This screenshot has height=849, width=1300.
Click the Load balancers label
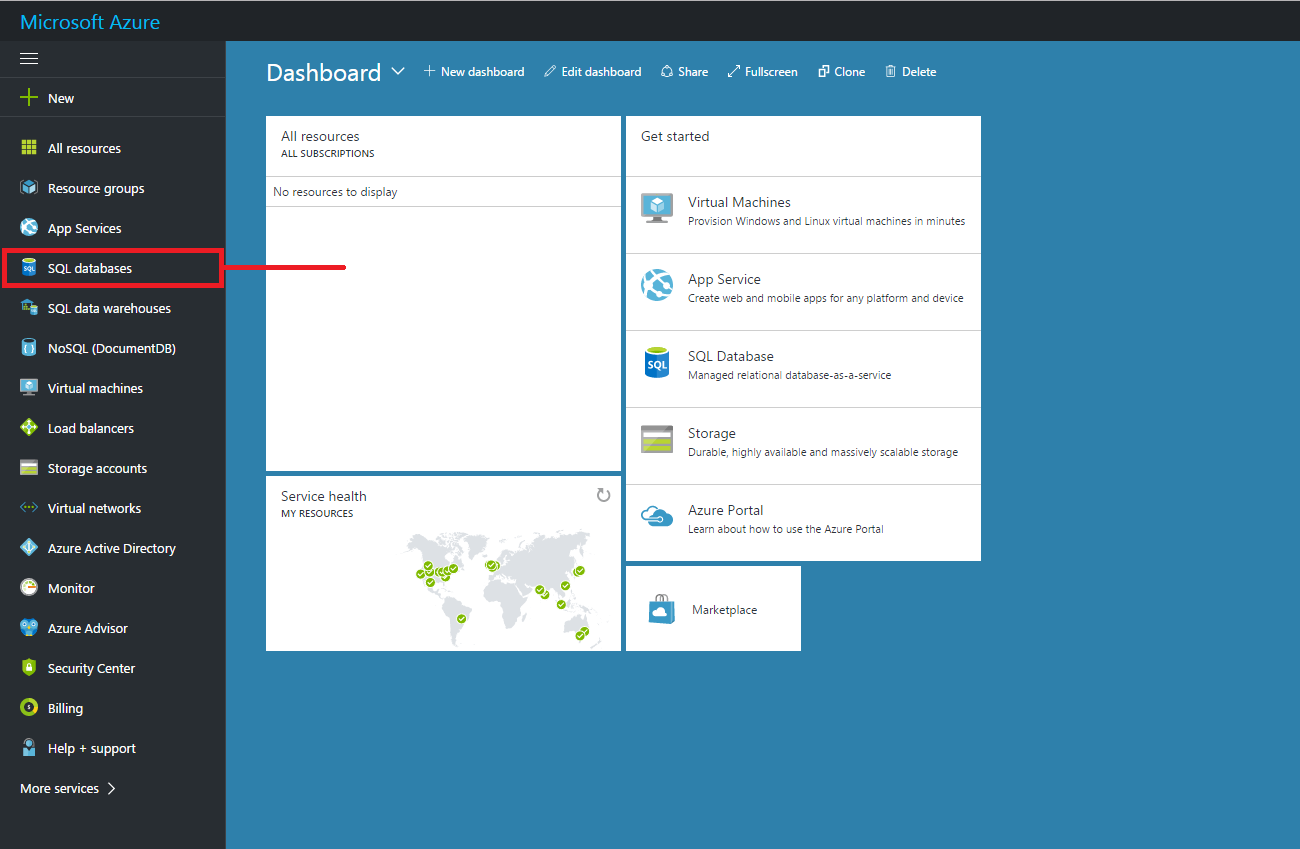tap(91, 428)
